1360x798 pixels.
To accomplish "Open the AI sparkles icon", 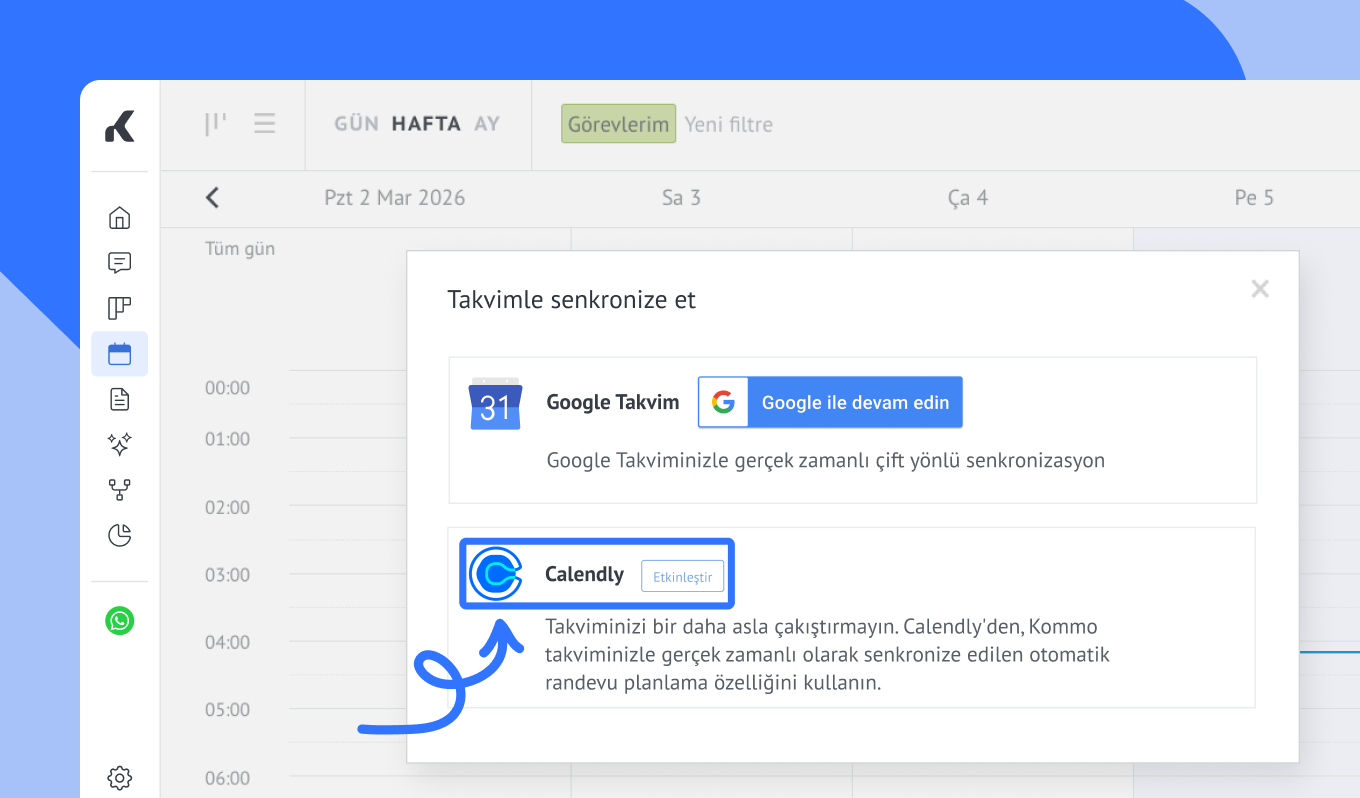I will point(119,445).
